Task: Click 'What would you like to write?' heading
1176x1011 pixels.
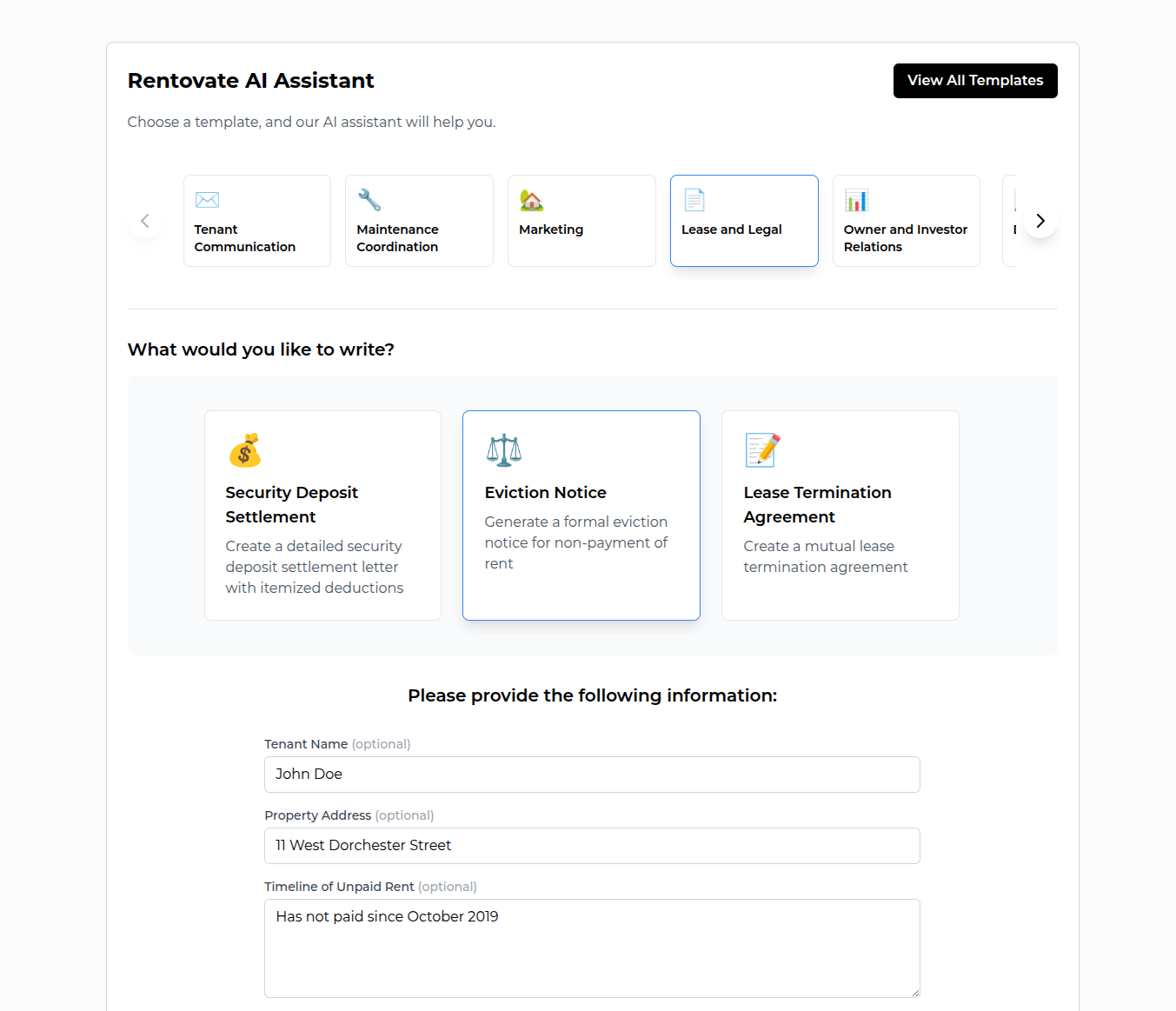Action: click(261, 349)
